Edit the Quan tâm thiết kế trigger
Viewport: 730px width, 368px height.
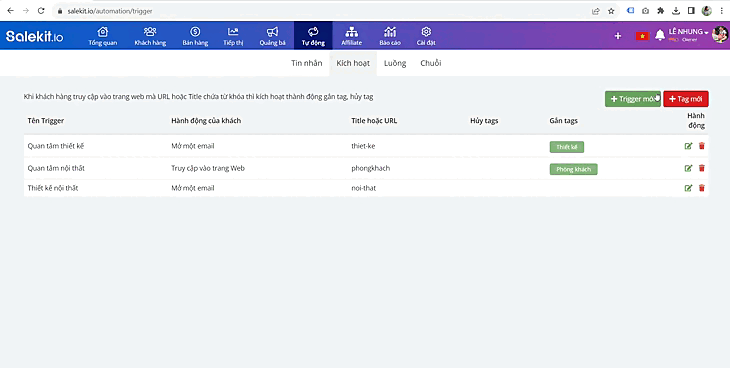pos(688,146)
